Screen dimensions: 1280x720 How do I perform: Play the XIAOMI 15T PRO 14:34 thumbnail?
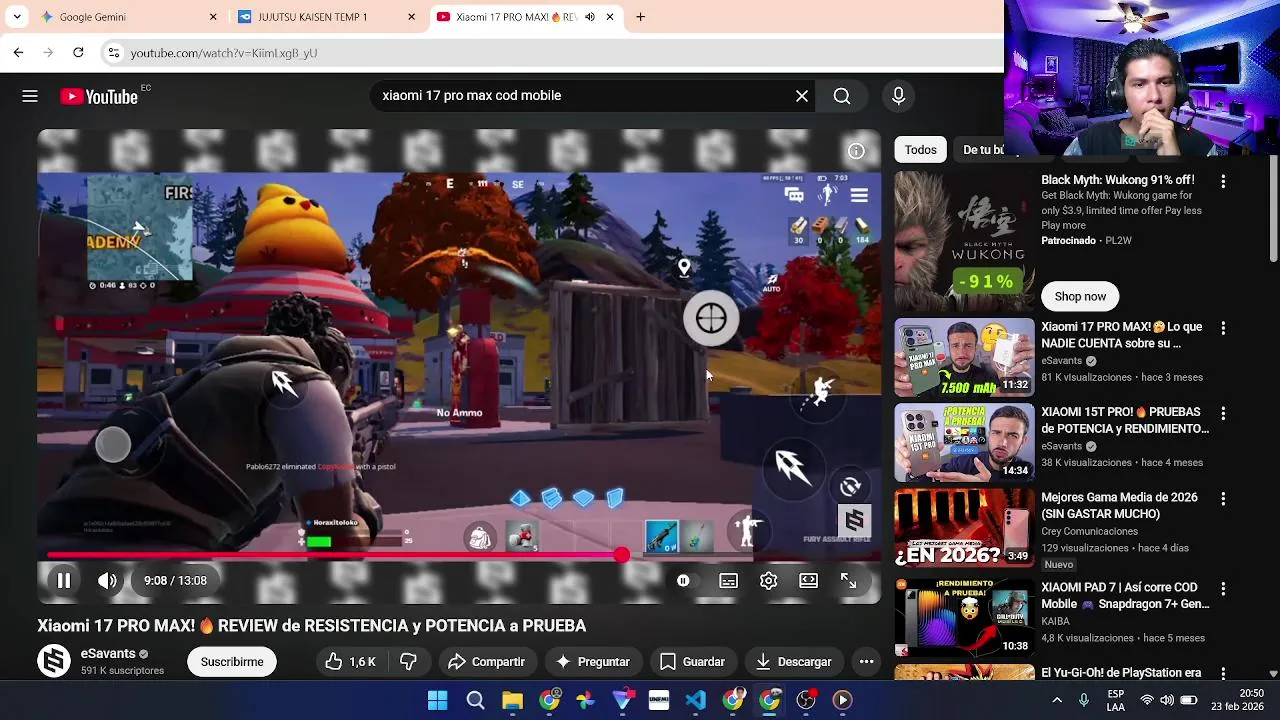[964, 443]
